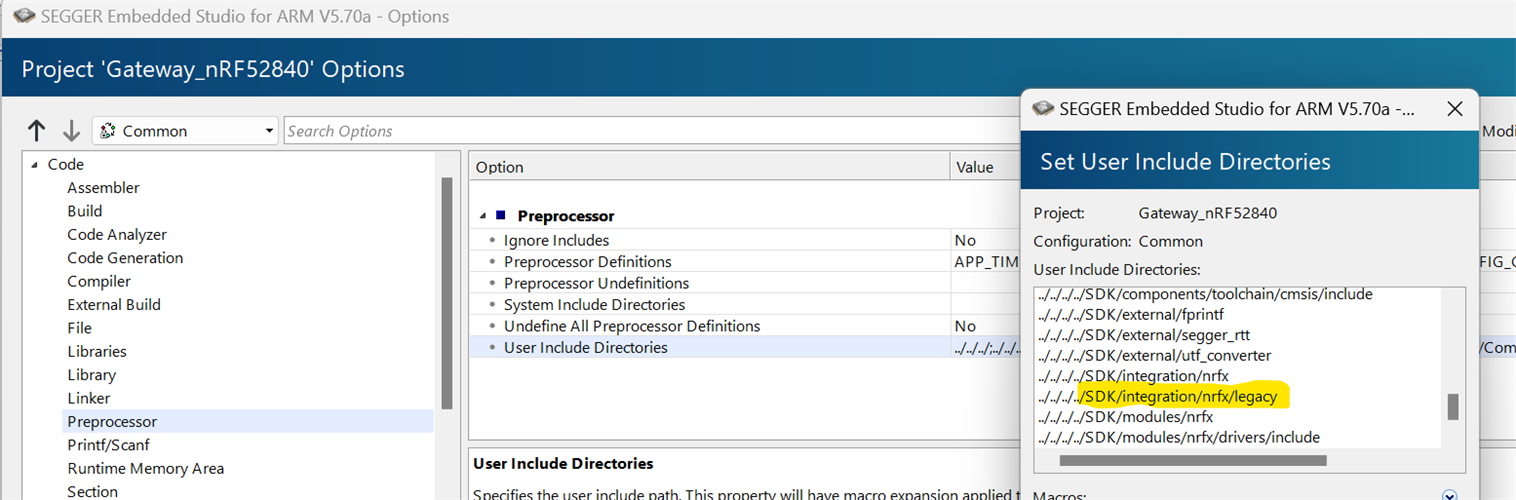Click the SDK/modules/nrfx/drivers/include path line
The height and width of the screenshot is (500, 1516).
click(x=1178, y=438)
